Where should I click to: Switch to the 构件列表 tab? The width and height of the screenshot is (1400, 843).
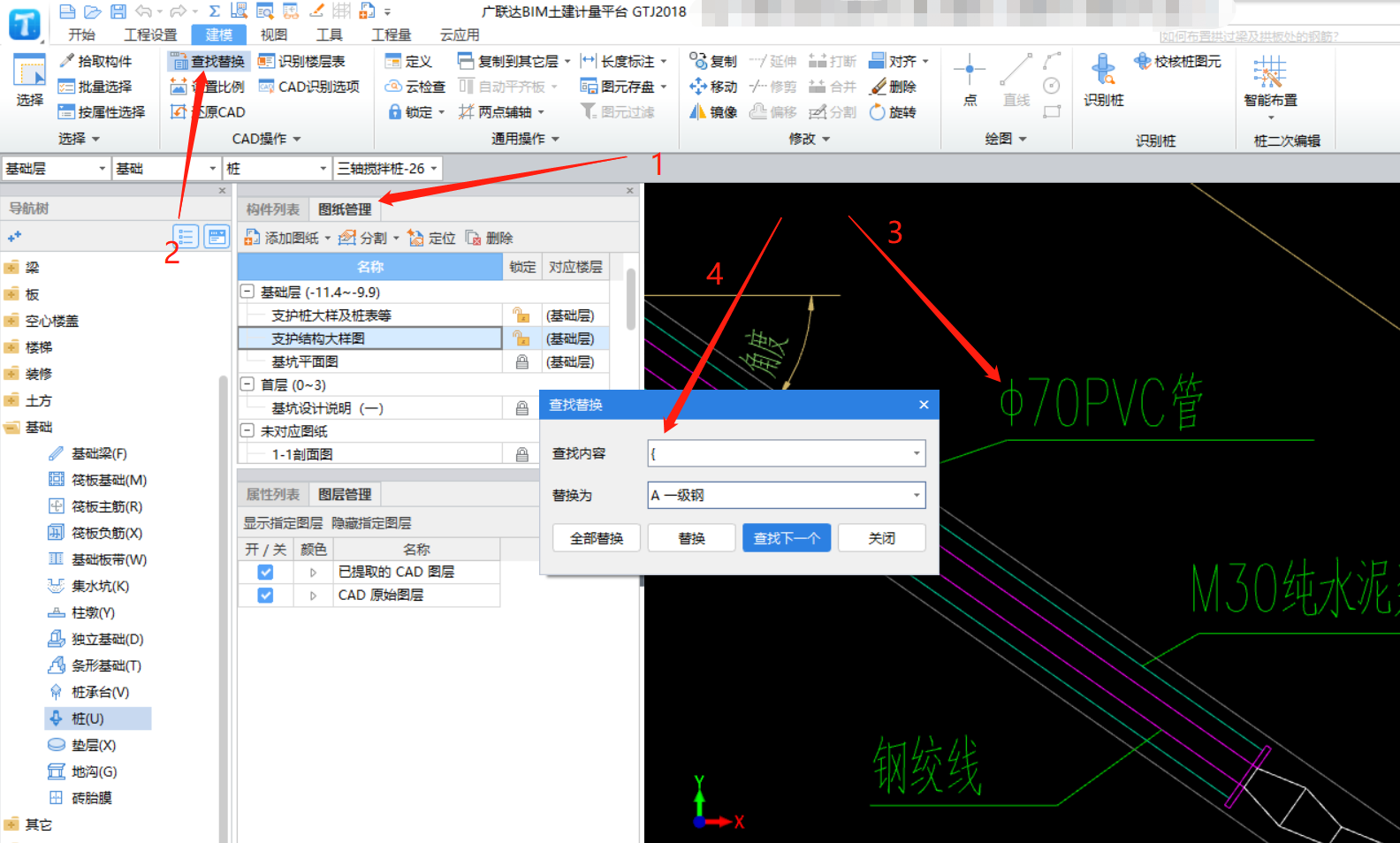coord(272,209)
